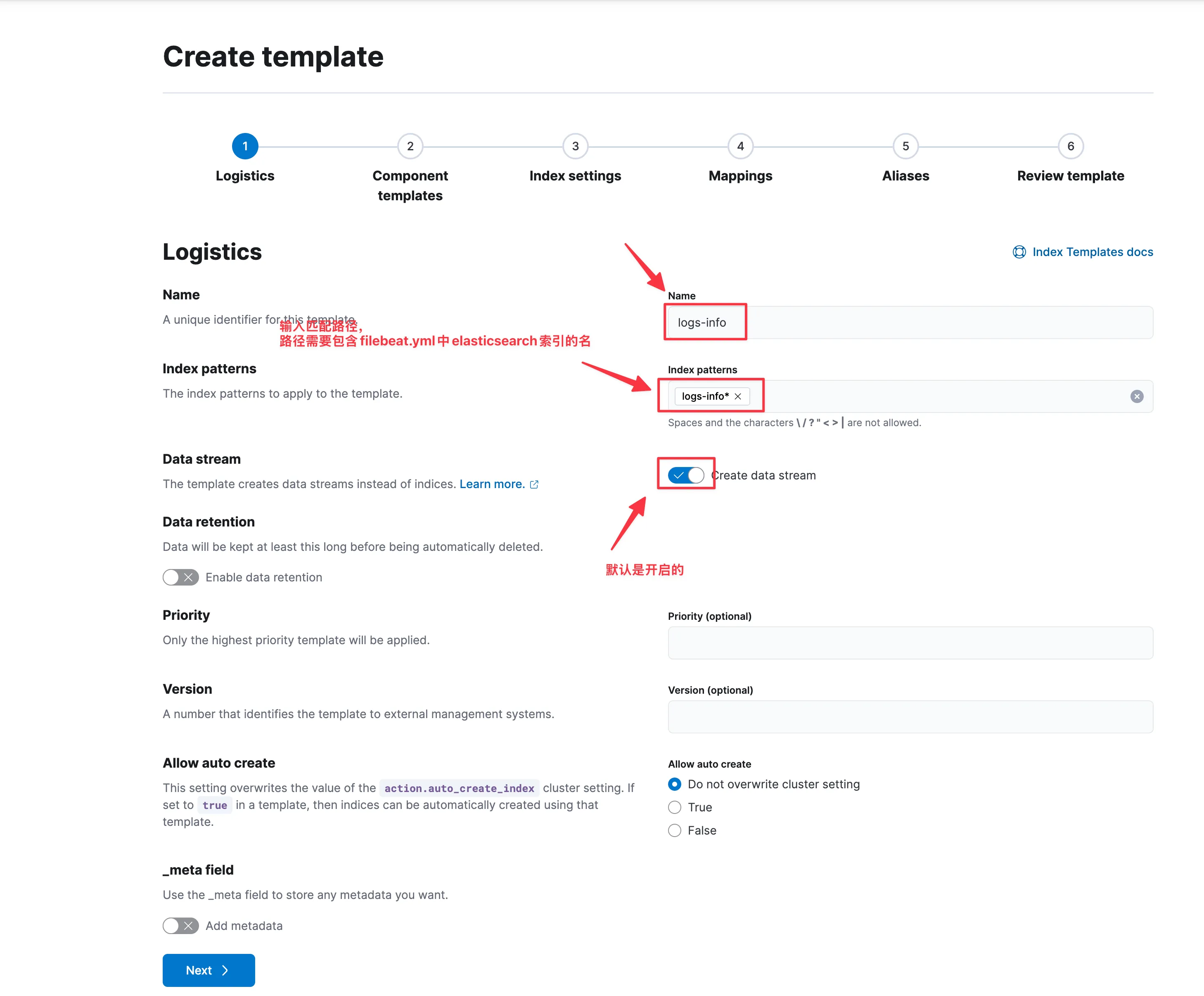Click the external link icon beside Learn more
The height and width of the screenshot is (996, 1204).
534,484
